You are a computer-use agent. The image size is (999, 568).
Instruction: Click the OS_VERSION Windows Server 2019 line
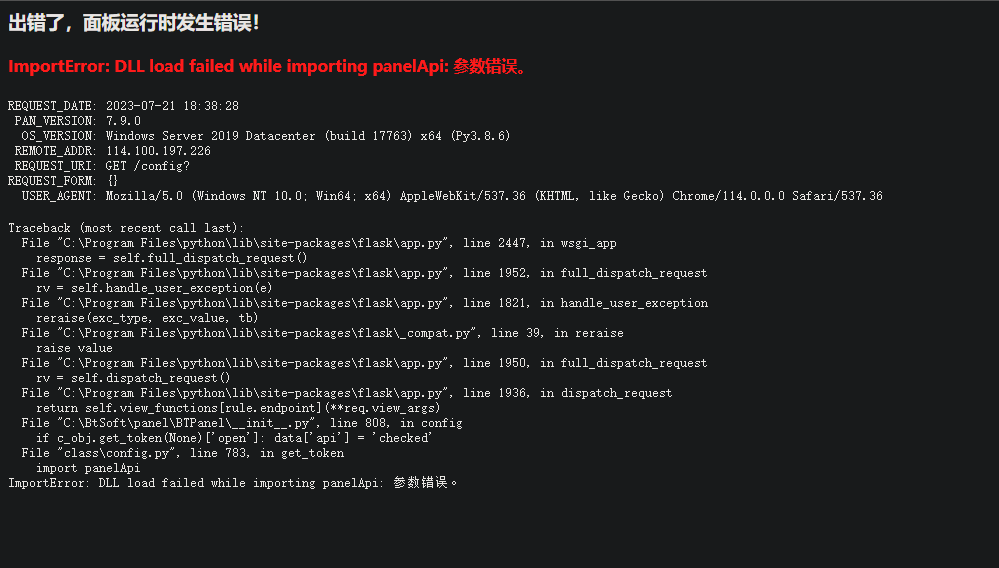click(266, 136)
